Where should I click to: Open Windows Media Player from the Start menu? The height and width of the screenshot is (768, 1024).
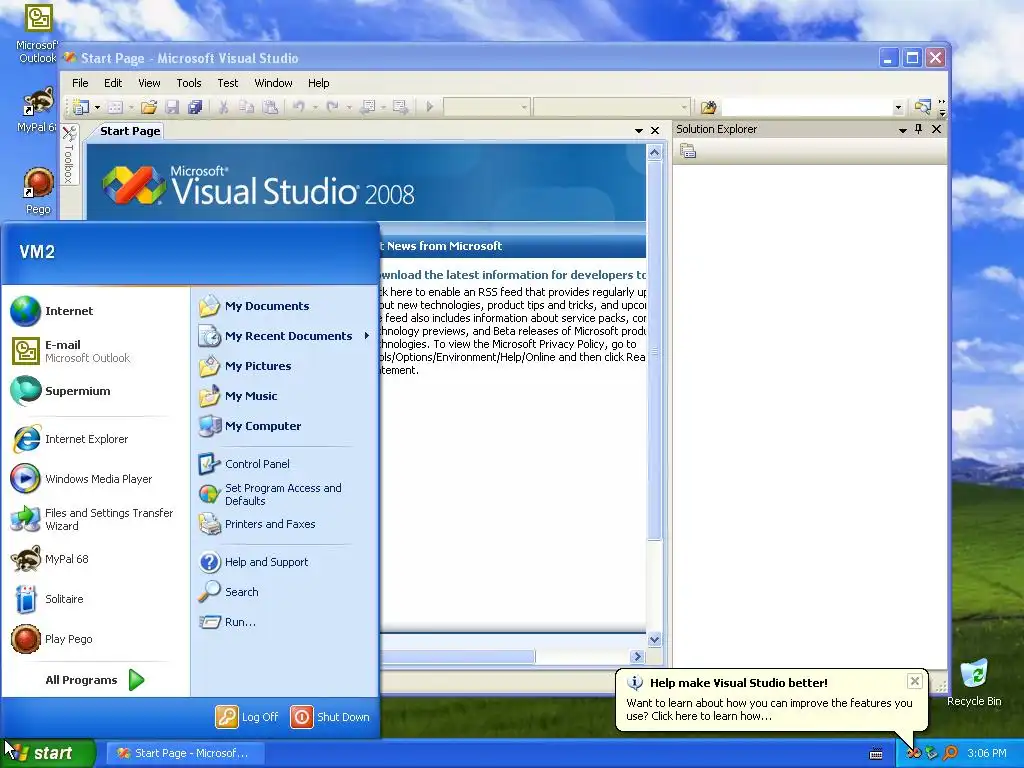coord(95,479)
